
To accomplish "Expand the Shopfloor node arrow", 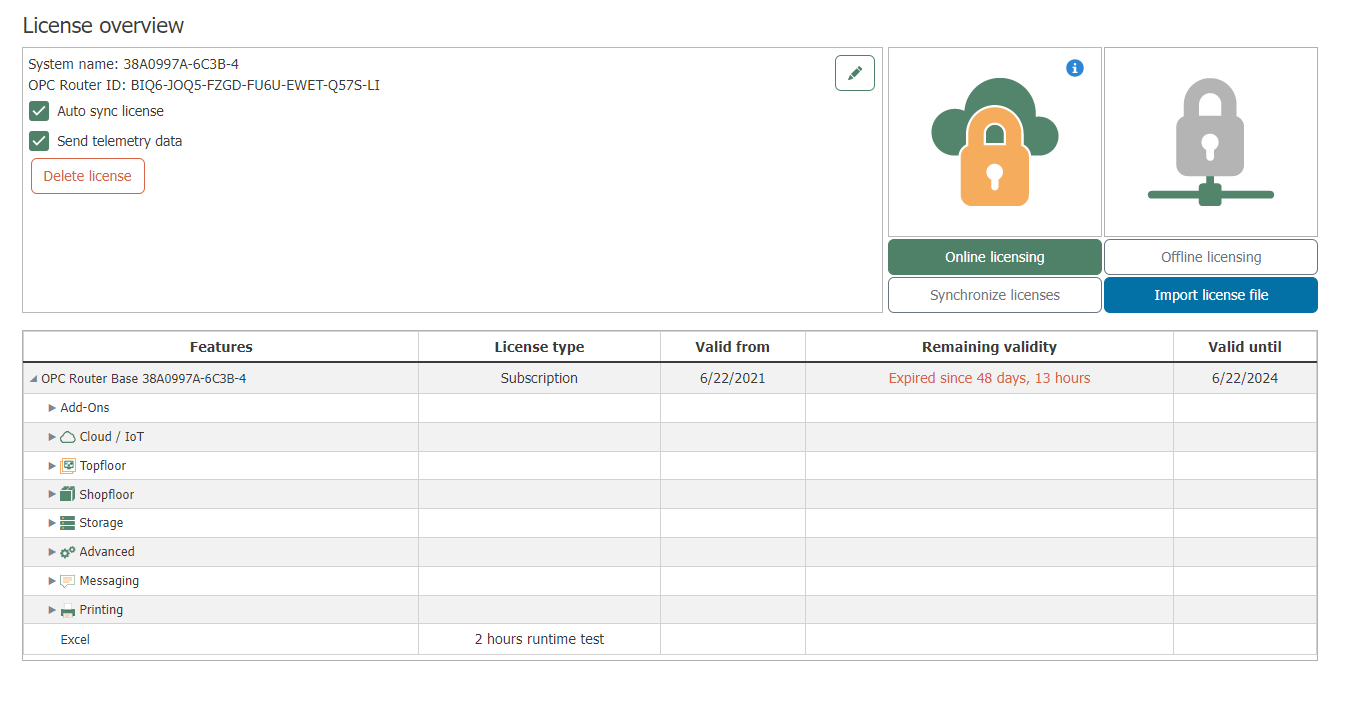I will pyautogui.click(x=53, y=495).
